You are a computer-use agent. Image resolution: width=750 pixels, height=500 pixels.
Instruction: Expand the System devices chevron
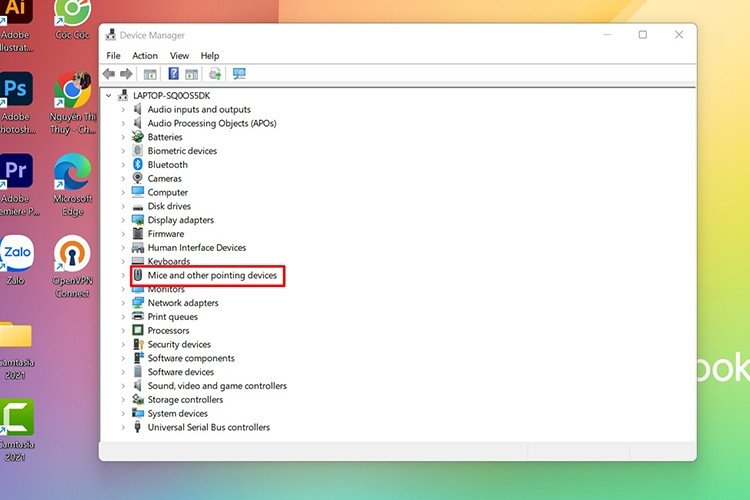click(123, 413)
